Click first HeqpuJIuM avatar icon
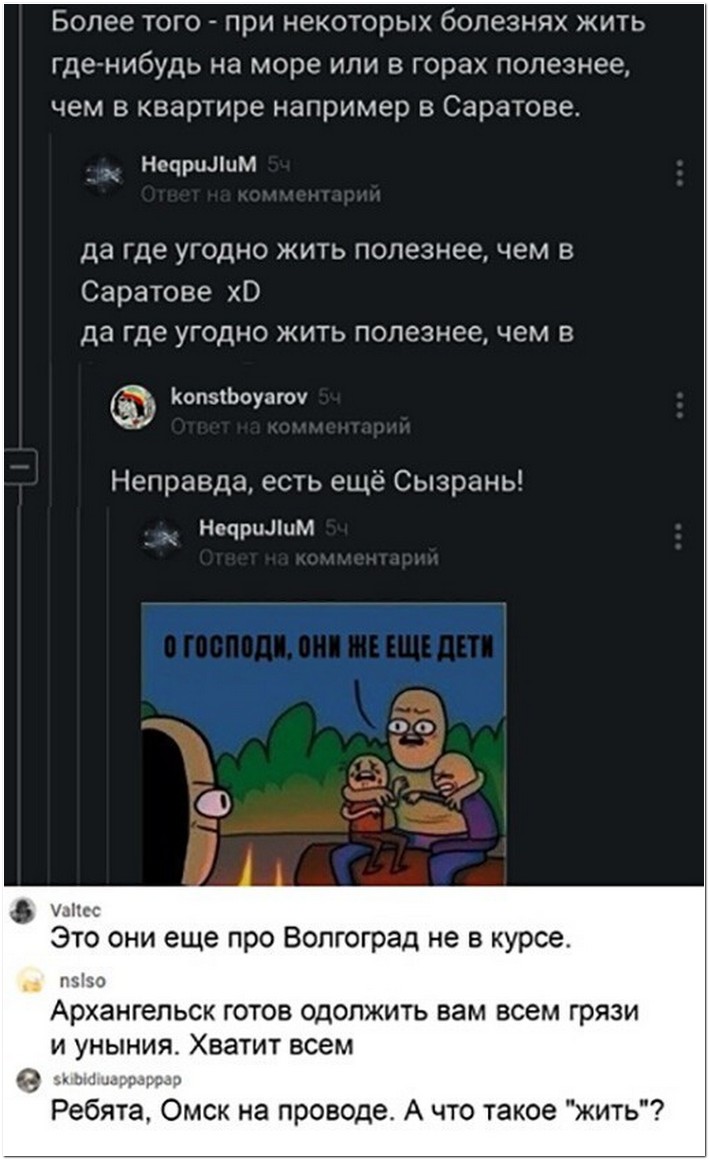The image size is (709, 1160). 103,175
